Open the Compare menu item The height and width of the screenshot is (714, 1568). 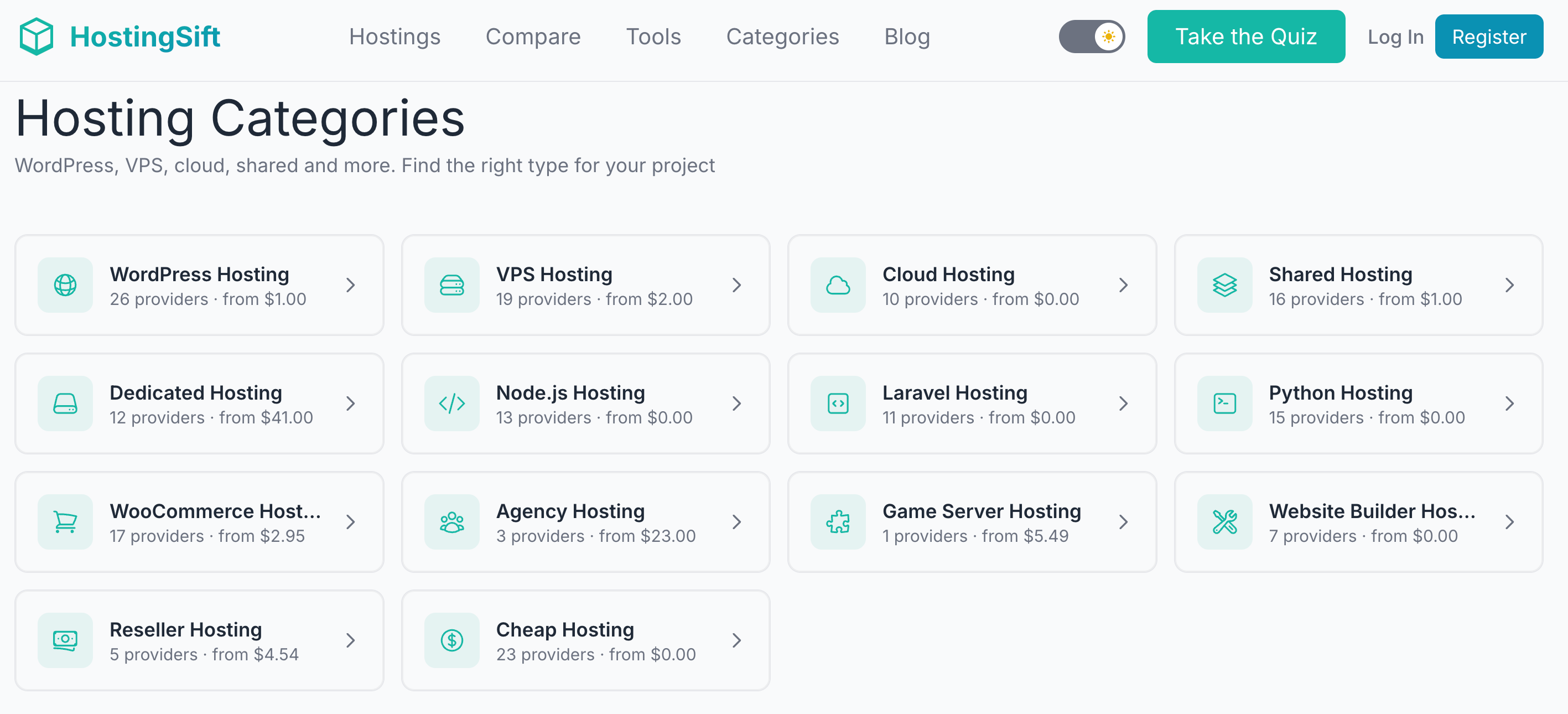533,37
